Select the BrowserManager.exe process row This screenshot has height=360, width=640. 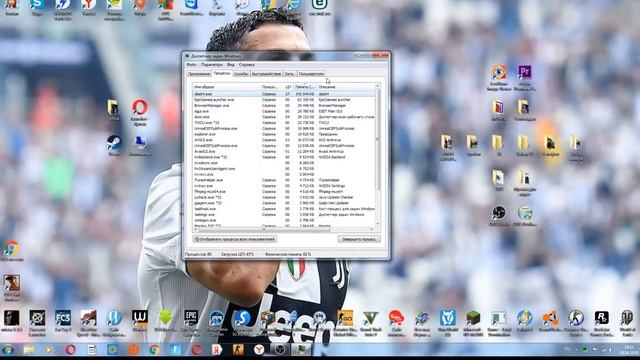284,105
